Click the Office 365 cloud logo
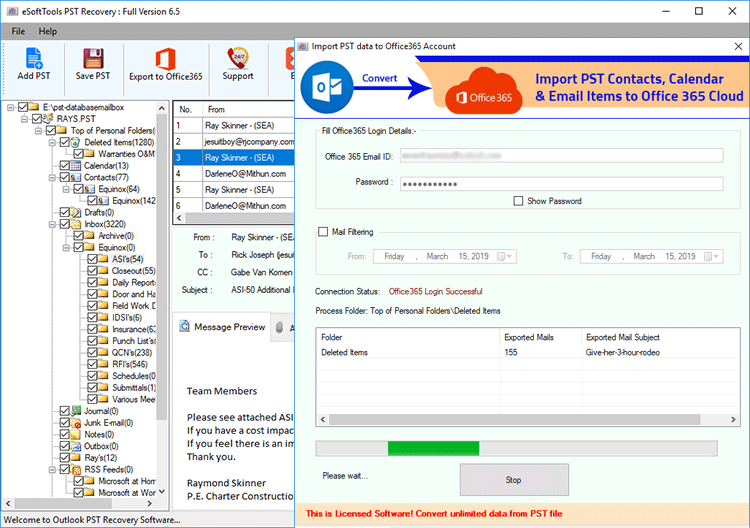This screenshot has height=528, width=750. 484,91
